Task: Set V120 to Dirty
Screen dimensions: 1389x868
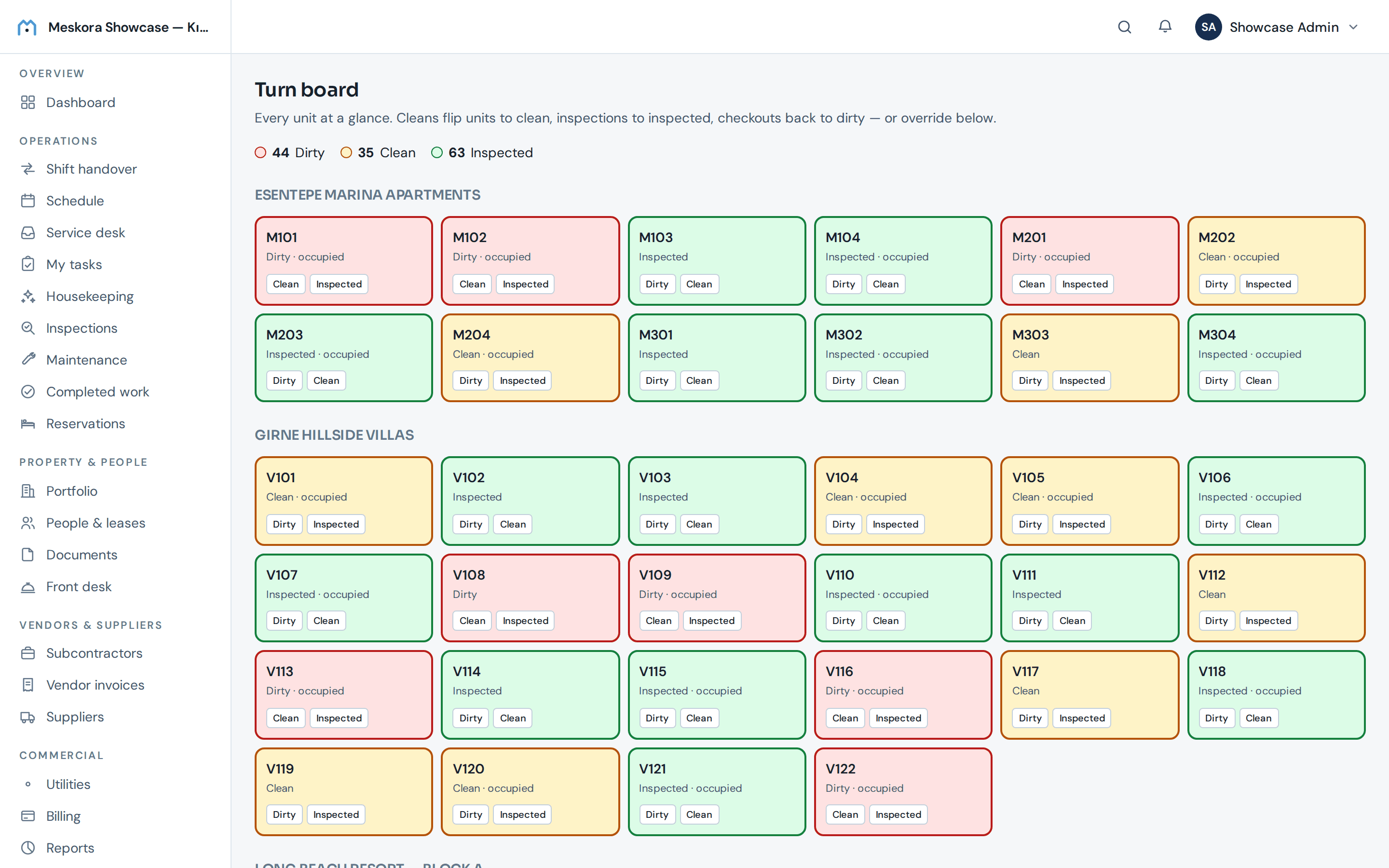Action: coord(471,814)
